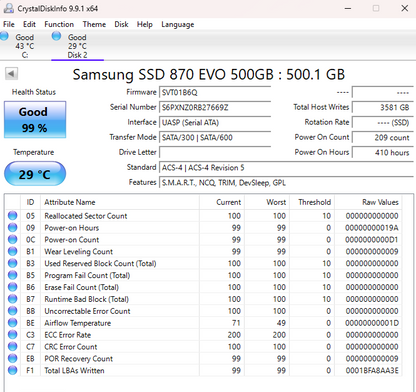416x392 pixels.
Task: Click the ID column header
Action: tap(30, 202)
